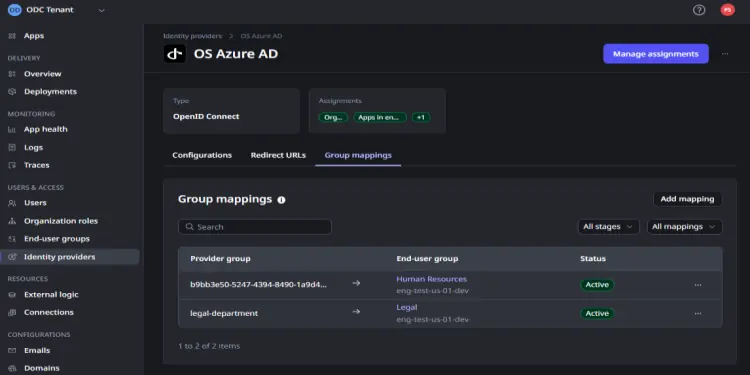Image resolution: width=750 pixels, height=375 pixels.
Task: Click the Group mappings info icon
Action: coord(281,200)
